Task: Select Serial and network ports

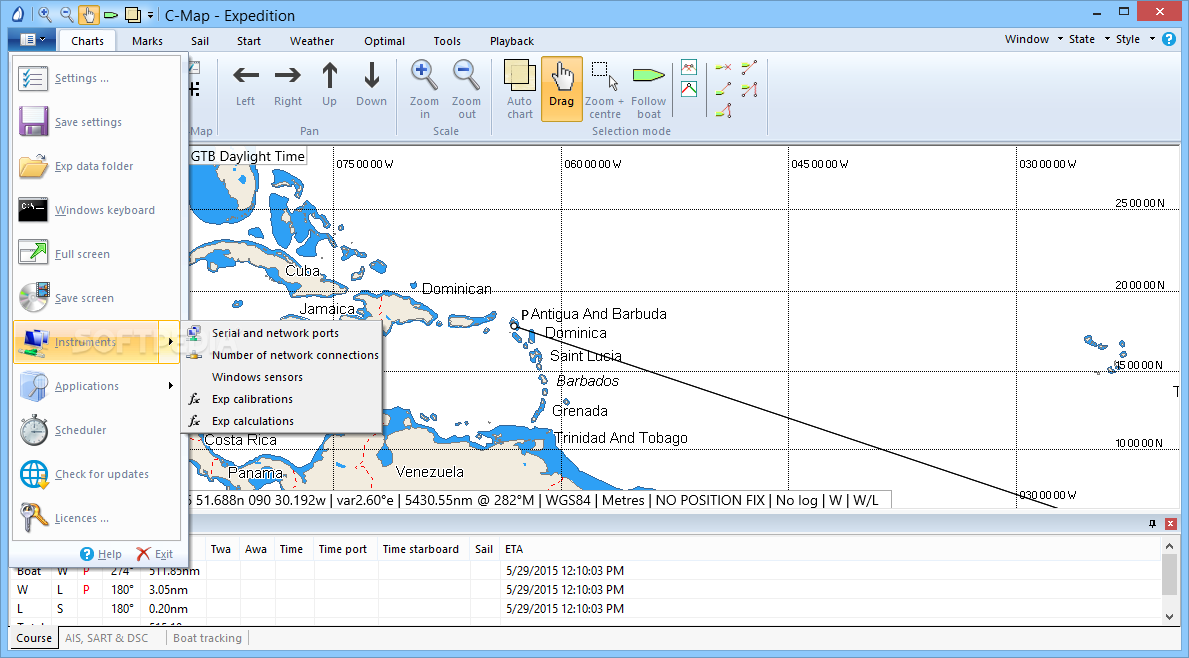Action: pos(281,333)
